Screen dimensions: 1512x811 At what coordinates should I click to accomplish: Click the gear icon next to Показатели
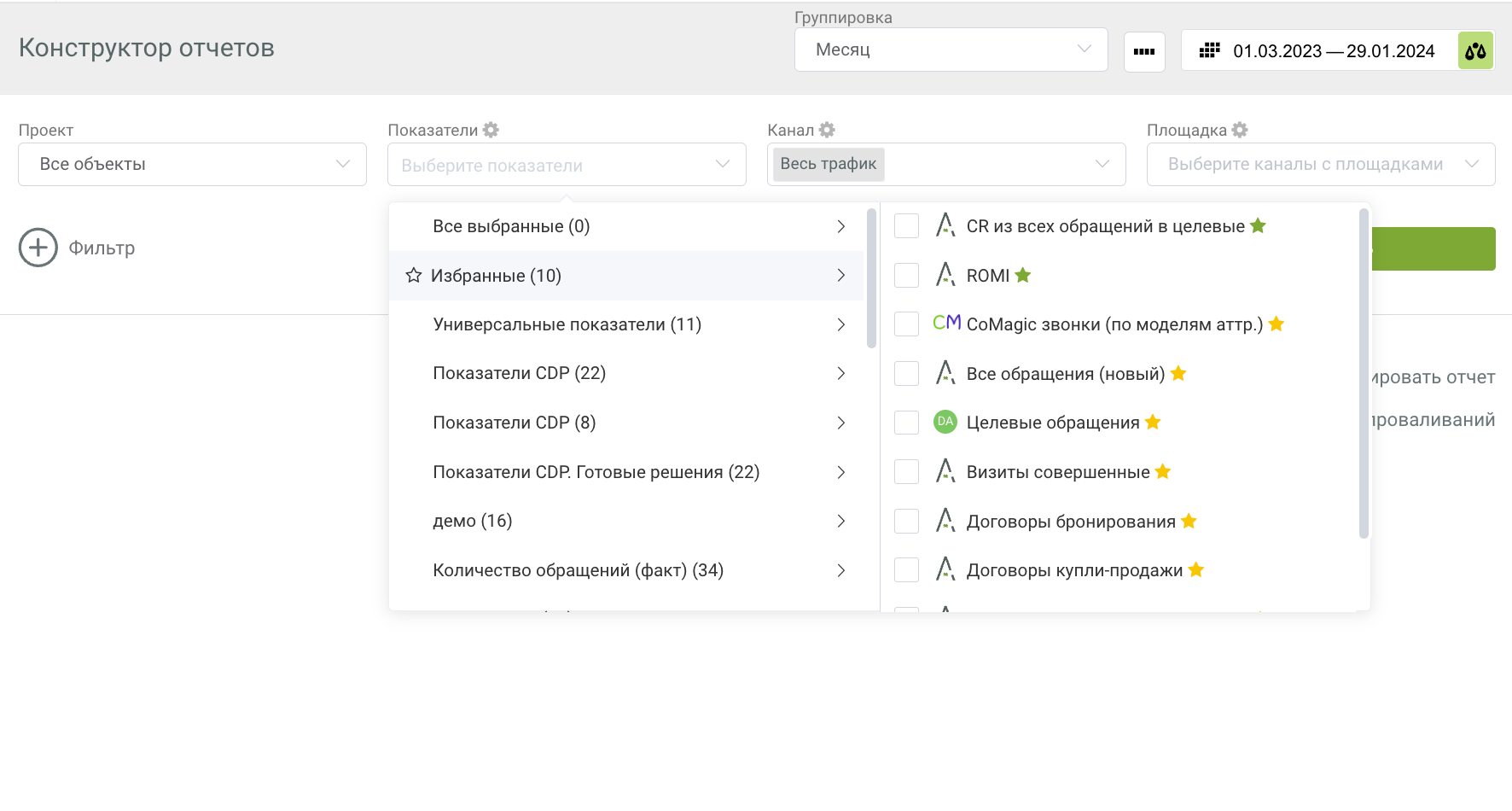pos(491,130)
